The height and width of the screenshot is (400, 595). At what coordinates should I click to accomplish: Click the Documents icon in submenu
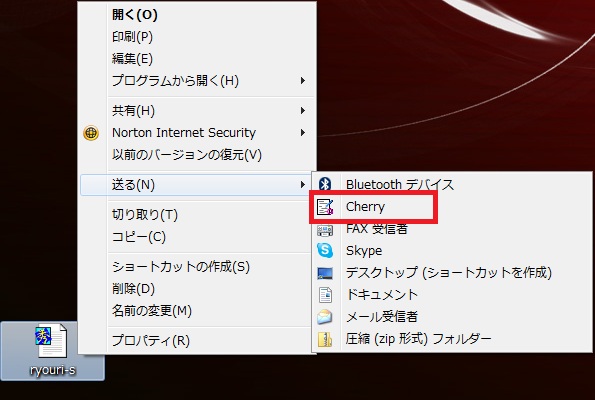point(325,295)
